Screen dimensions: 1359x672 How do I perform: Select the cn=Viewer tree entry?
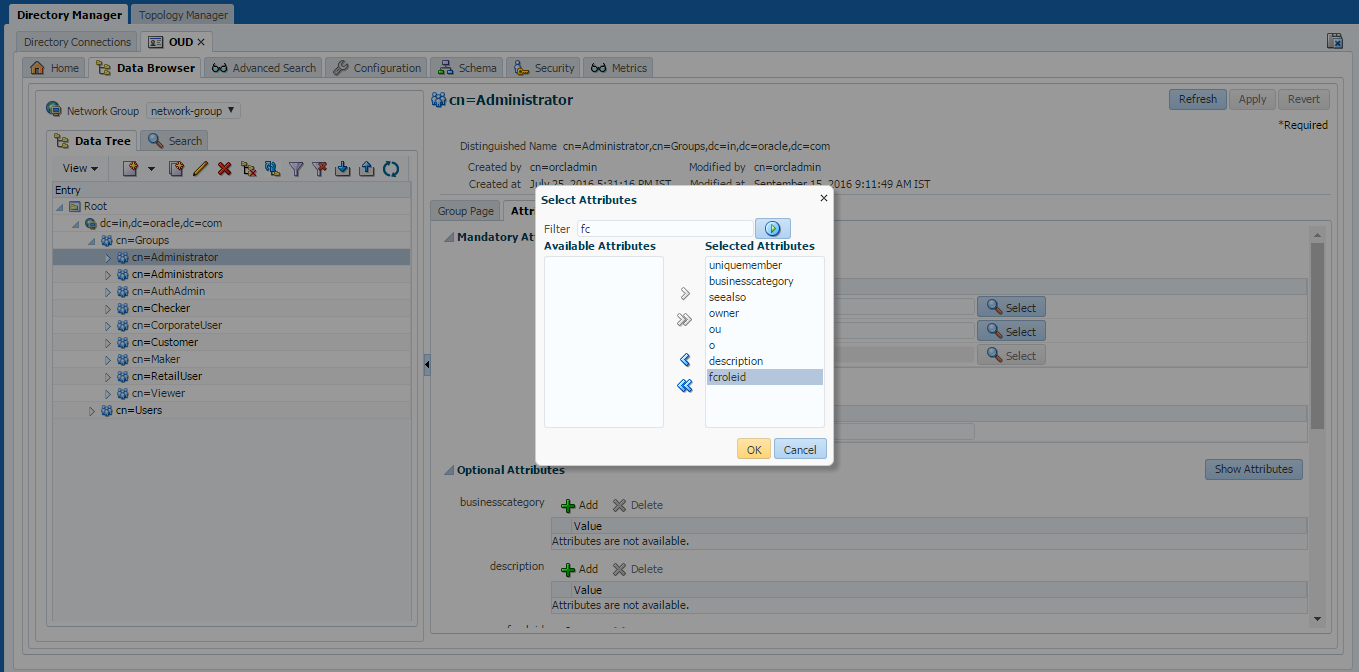[158, 393]
